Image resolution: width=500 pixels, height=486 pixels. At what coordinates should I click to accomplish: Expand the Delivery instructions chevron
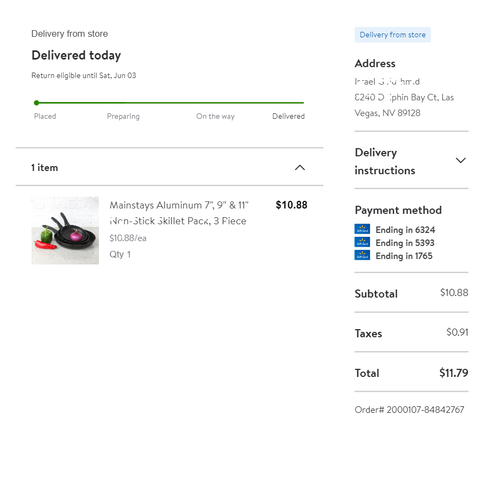click(x=460, y=160)
